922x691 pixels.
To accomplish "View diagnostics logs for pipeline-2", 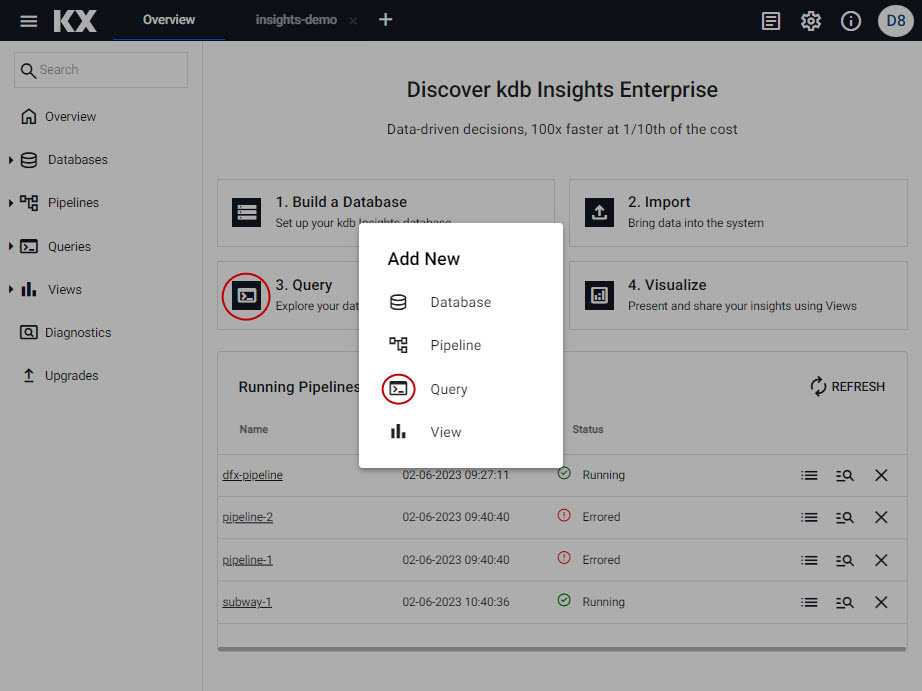I will tap(845, 518).
